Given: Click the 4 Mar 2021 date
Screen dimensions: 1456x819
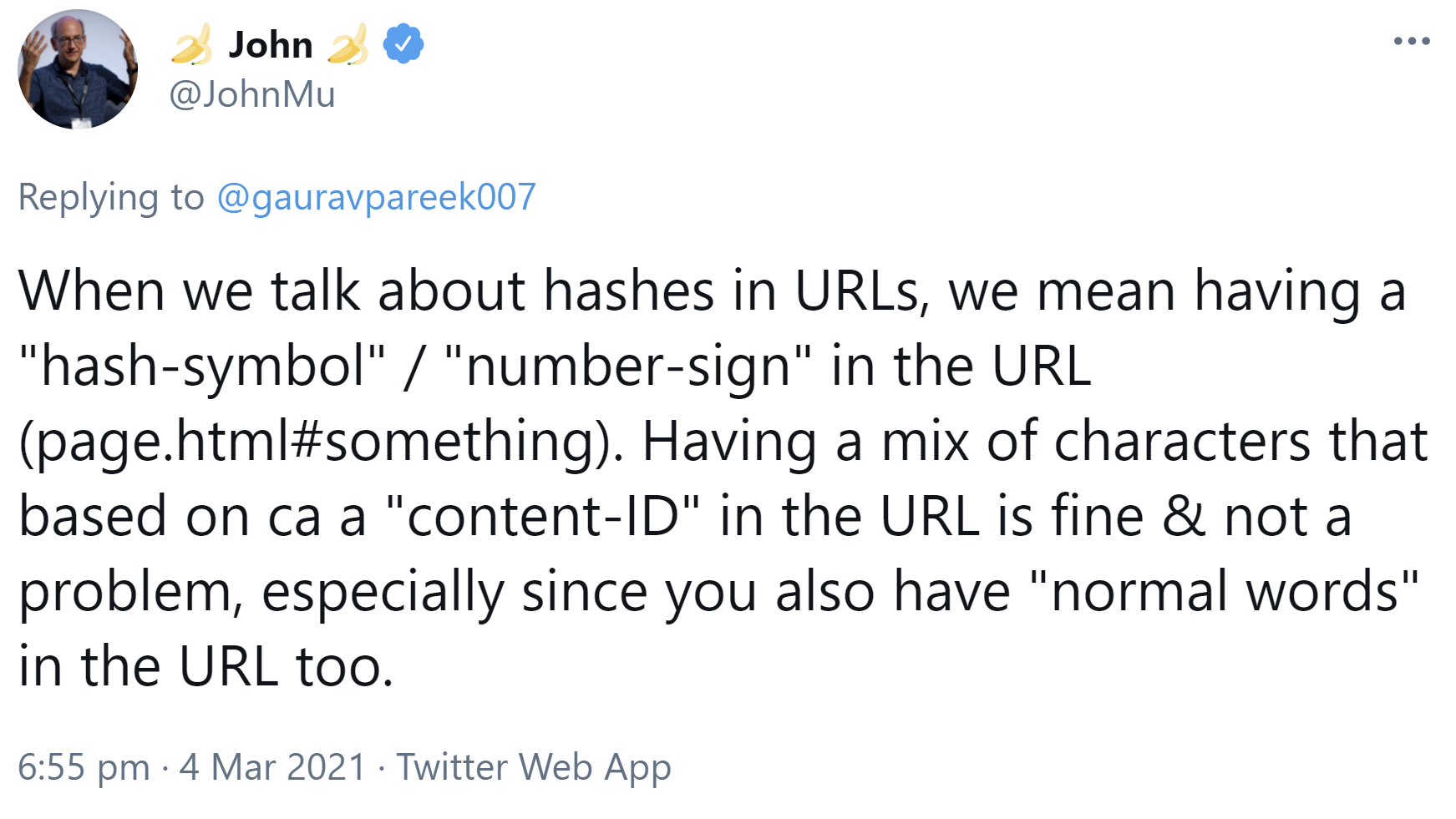Looking at the screenshot, I should pos(272,766).
